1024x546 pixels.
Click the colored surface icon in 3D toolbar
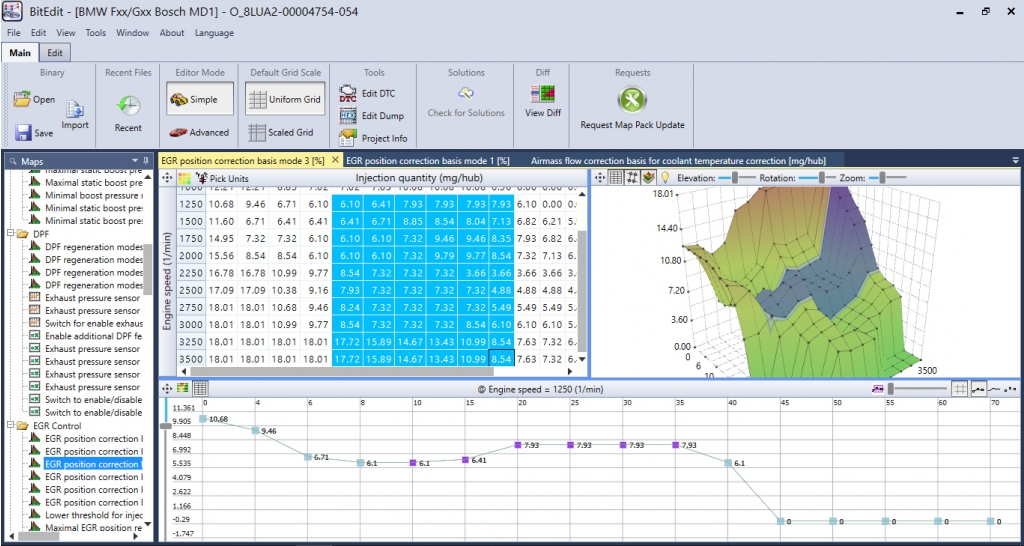(x=648, y=177)
